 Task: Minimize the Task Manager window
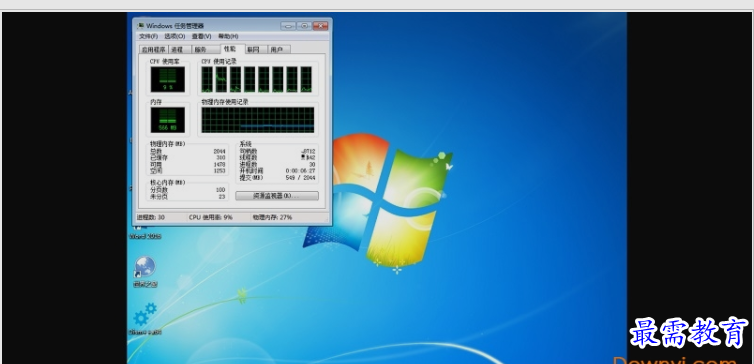tap(289, 26)
